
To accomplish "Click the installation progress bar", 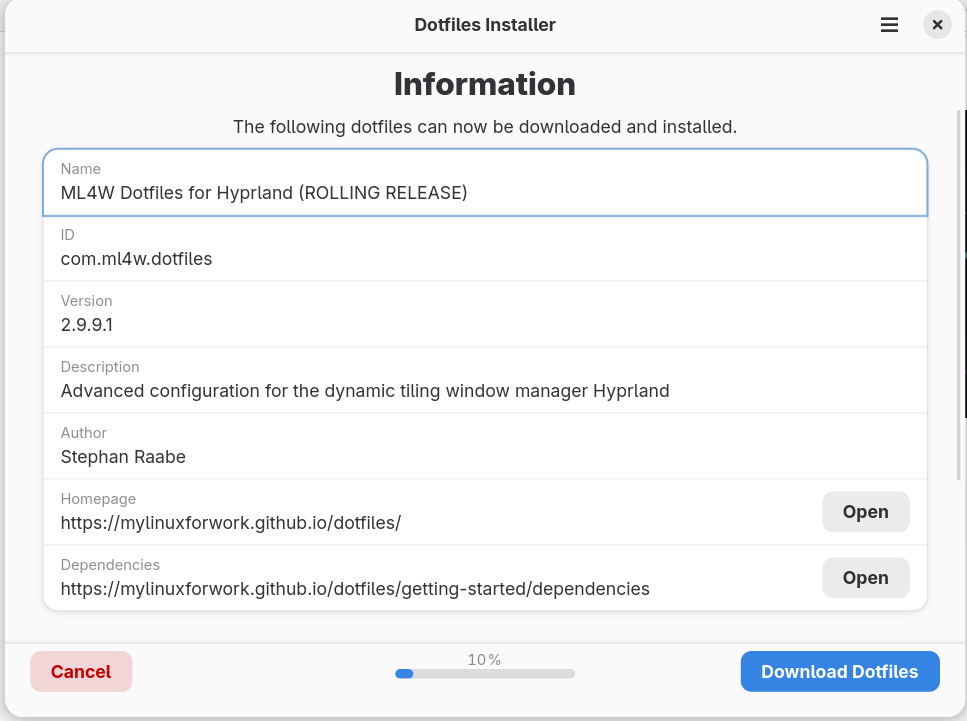I will [x=485, y=674].
